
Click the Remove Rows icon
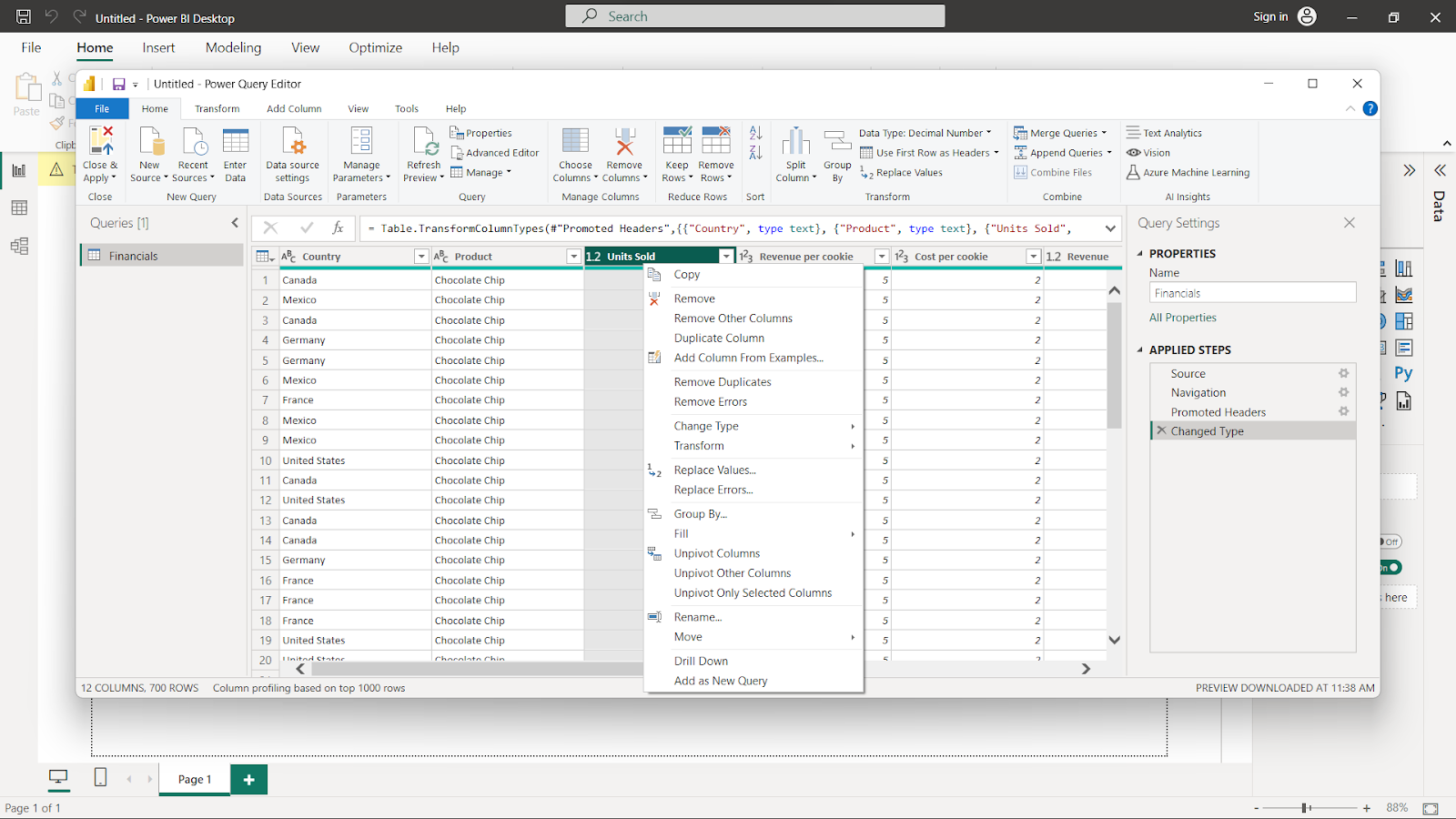716,141
